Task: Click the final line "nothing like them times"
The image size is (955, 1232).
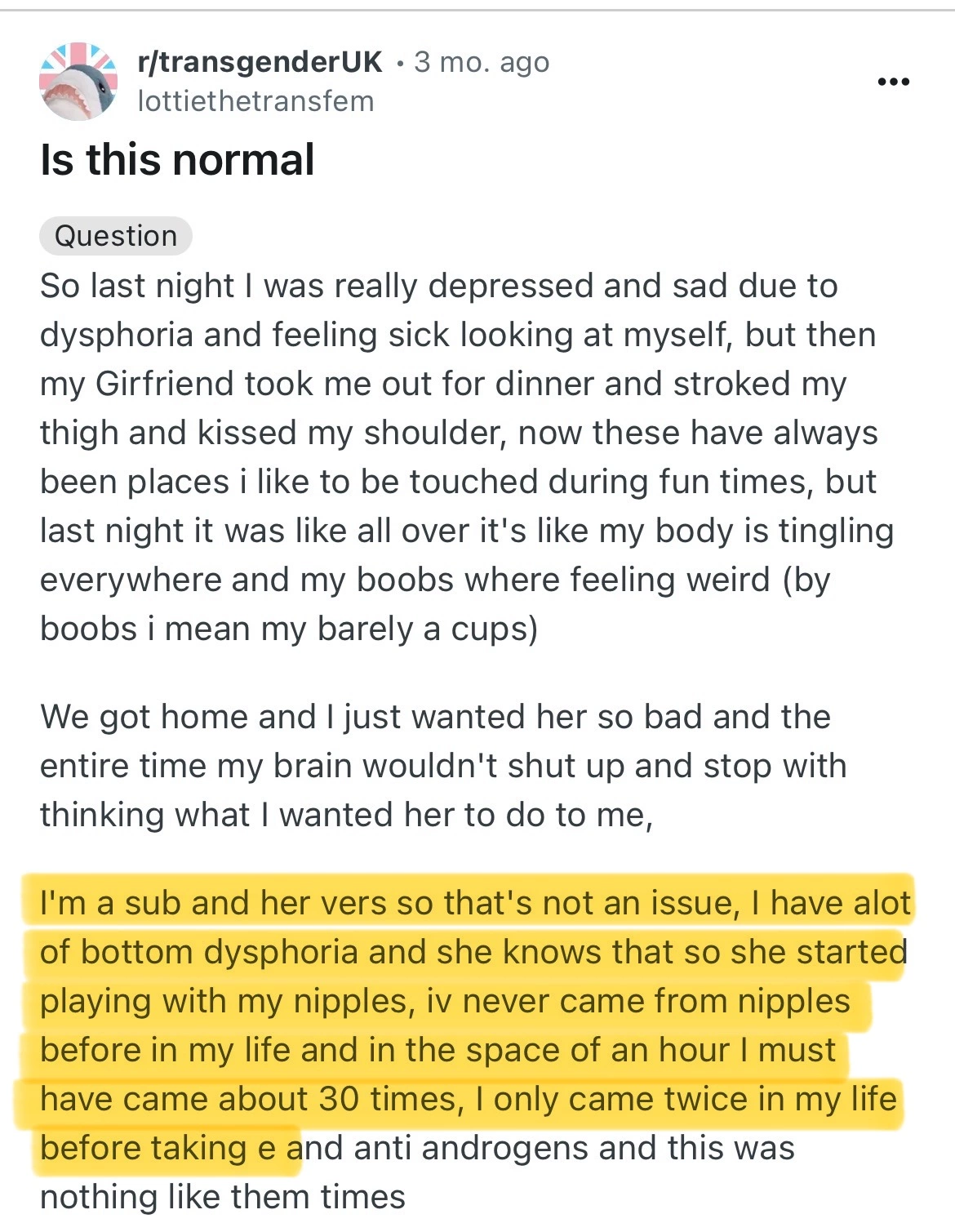Action: (x=222, y=1197)
